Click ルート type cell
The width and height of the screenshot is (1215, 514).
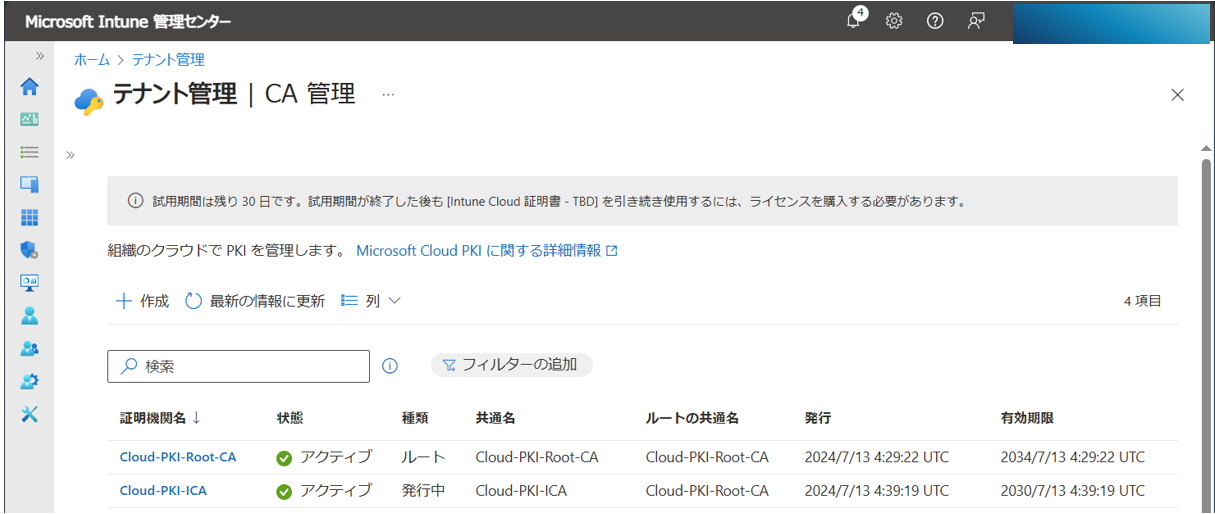423,457
